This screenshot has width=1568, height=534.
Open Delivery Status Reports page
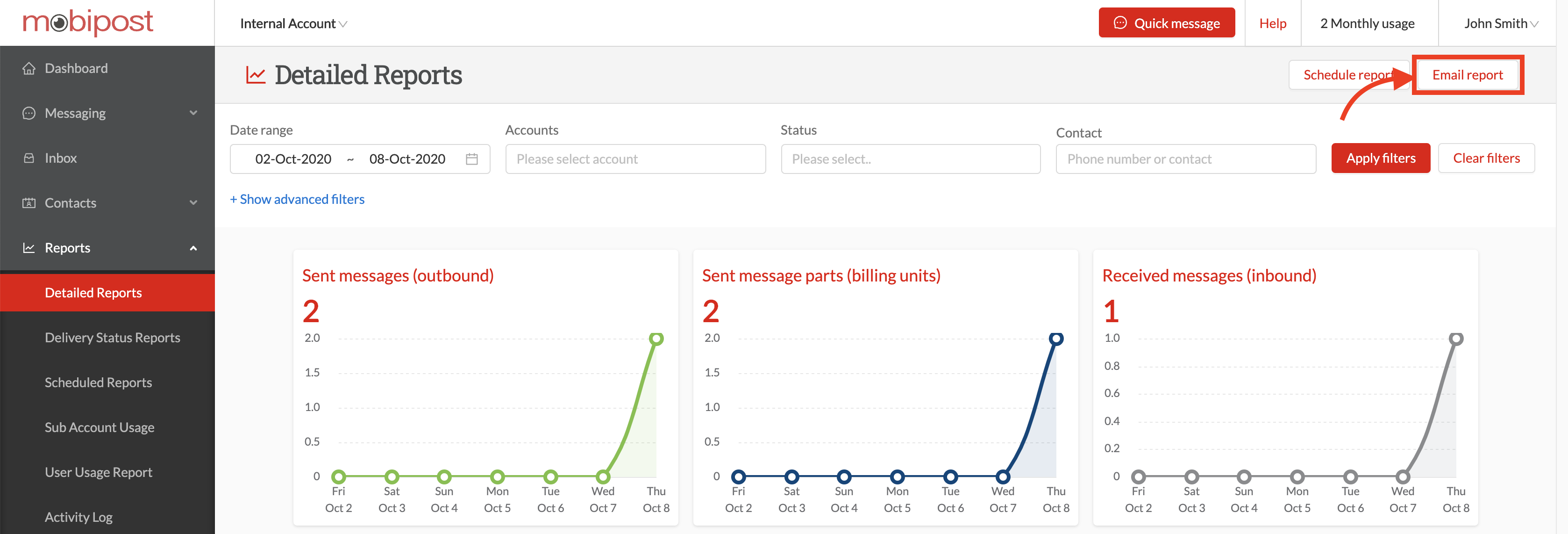point(112,337)
